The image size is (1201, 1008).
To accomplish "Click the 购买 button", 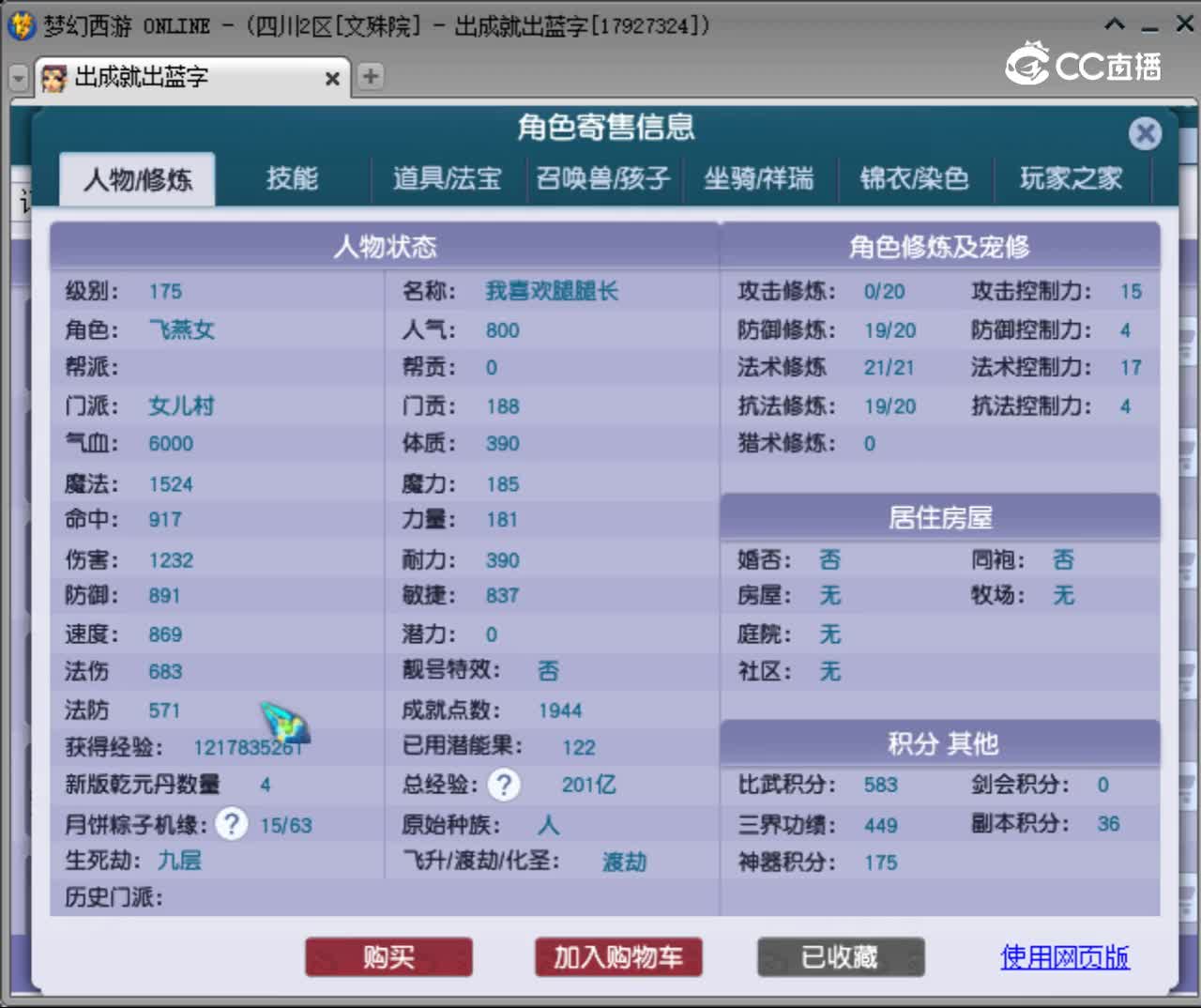I will [388, 957].
